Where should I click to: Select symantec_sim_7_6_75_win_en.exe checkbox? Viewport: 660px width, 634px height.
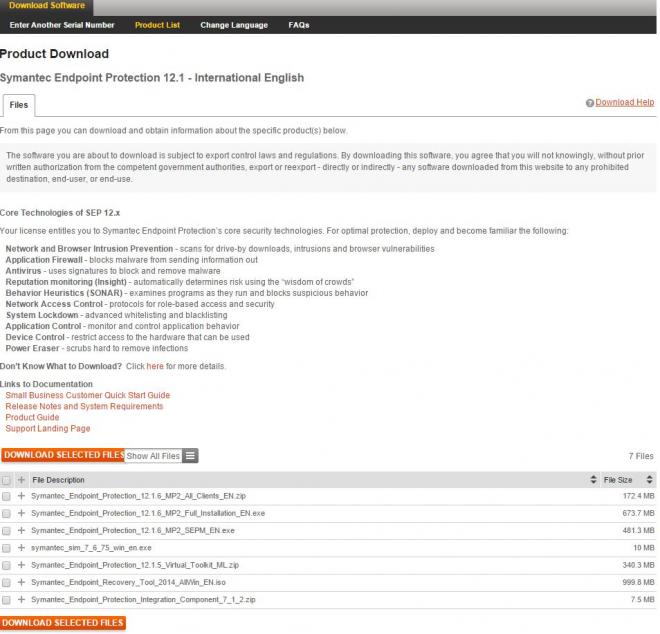[x=6, y=548]
